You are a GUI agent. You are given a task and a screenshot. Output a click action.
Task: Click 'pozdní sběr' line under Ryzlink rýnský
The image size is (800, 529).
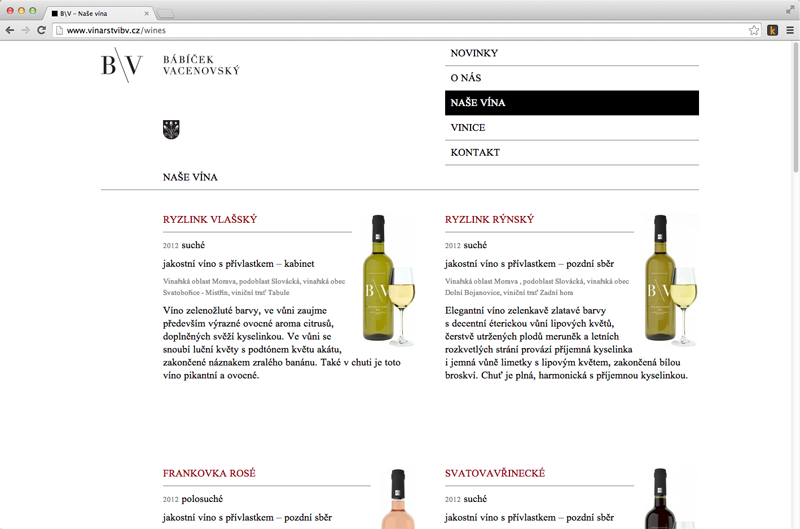point(530,264)
